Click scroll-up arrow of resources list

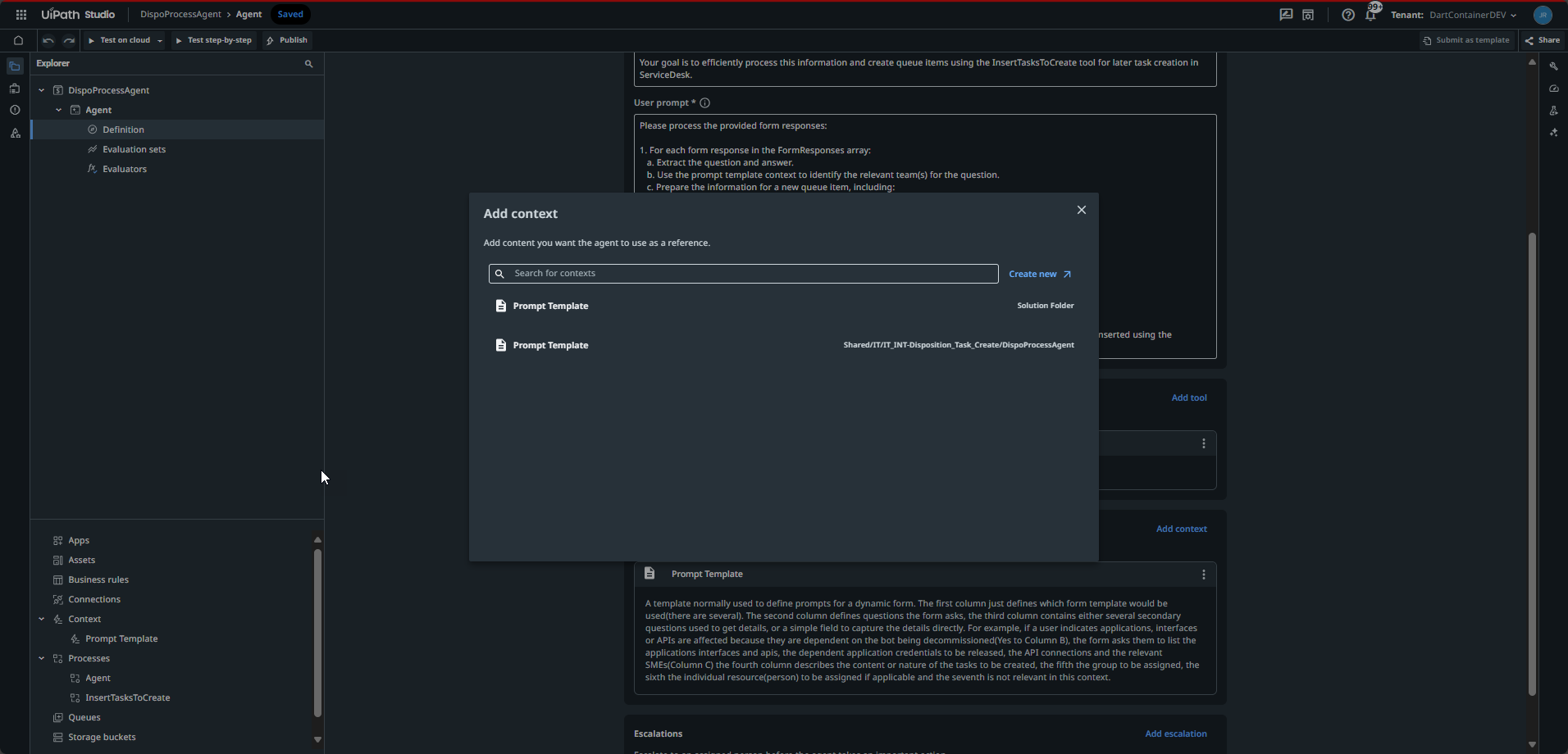click(x=317, y=539)
